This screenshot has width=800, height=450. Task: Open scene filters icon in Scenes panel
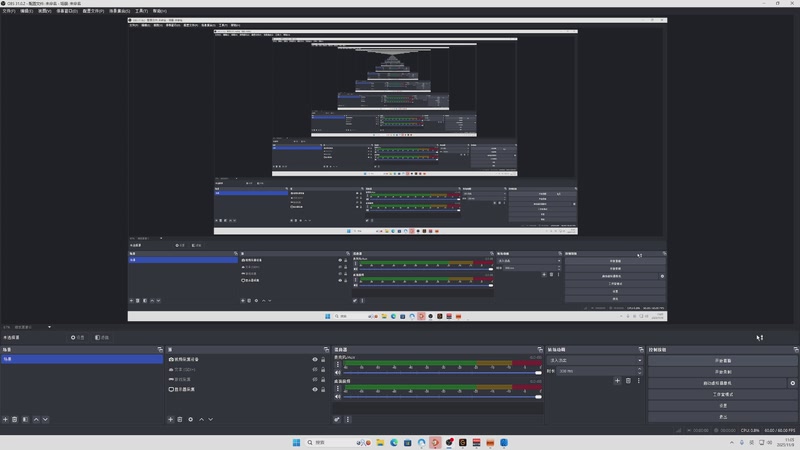click(25, 419)
